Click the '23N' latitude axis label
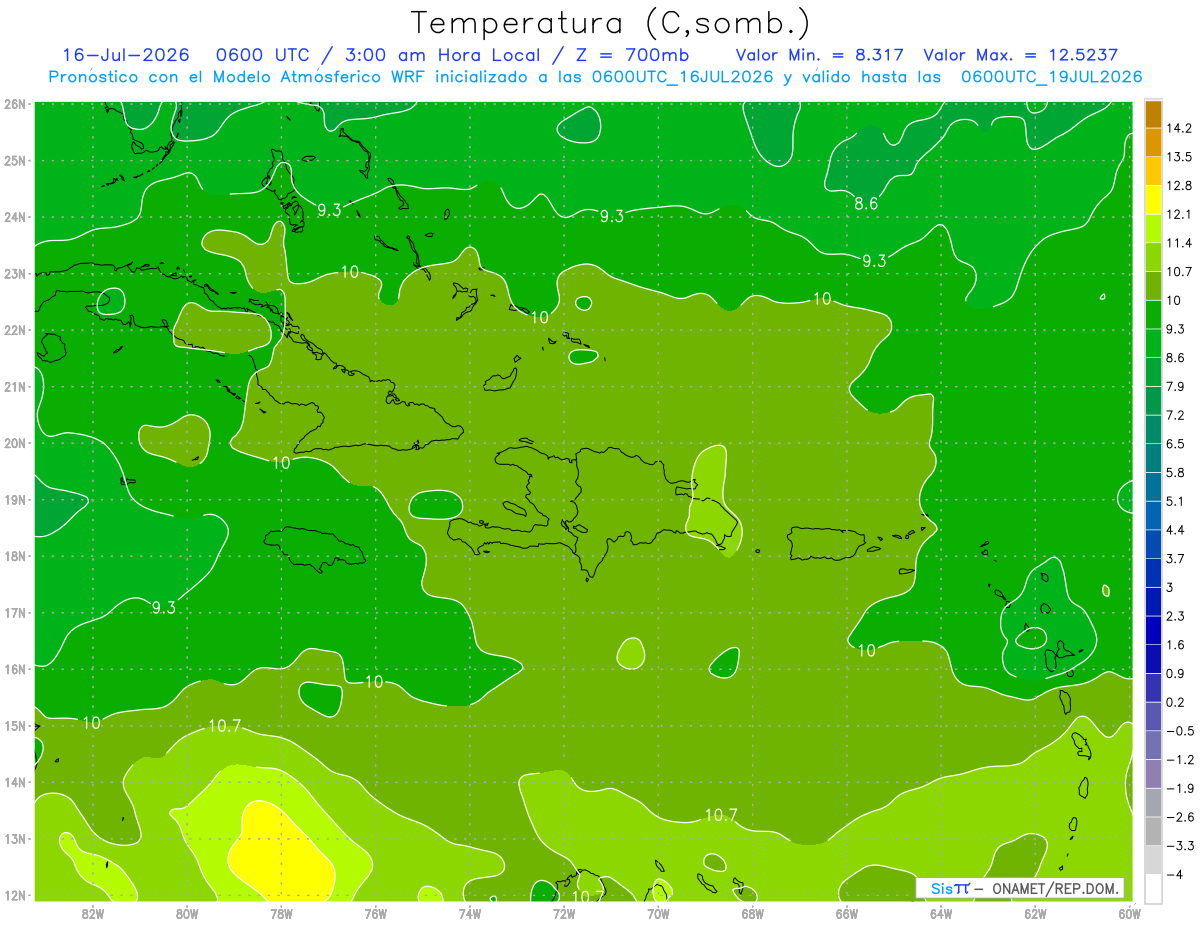The height and width of the screenshot is (927, 1200). click(15, 273)
